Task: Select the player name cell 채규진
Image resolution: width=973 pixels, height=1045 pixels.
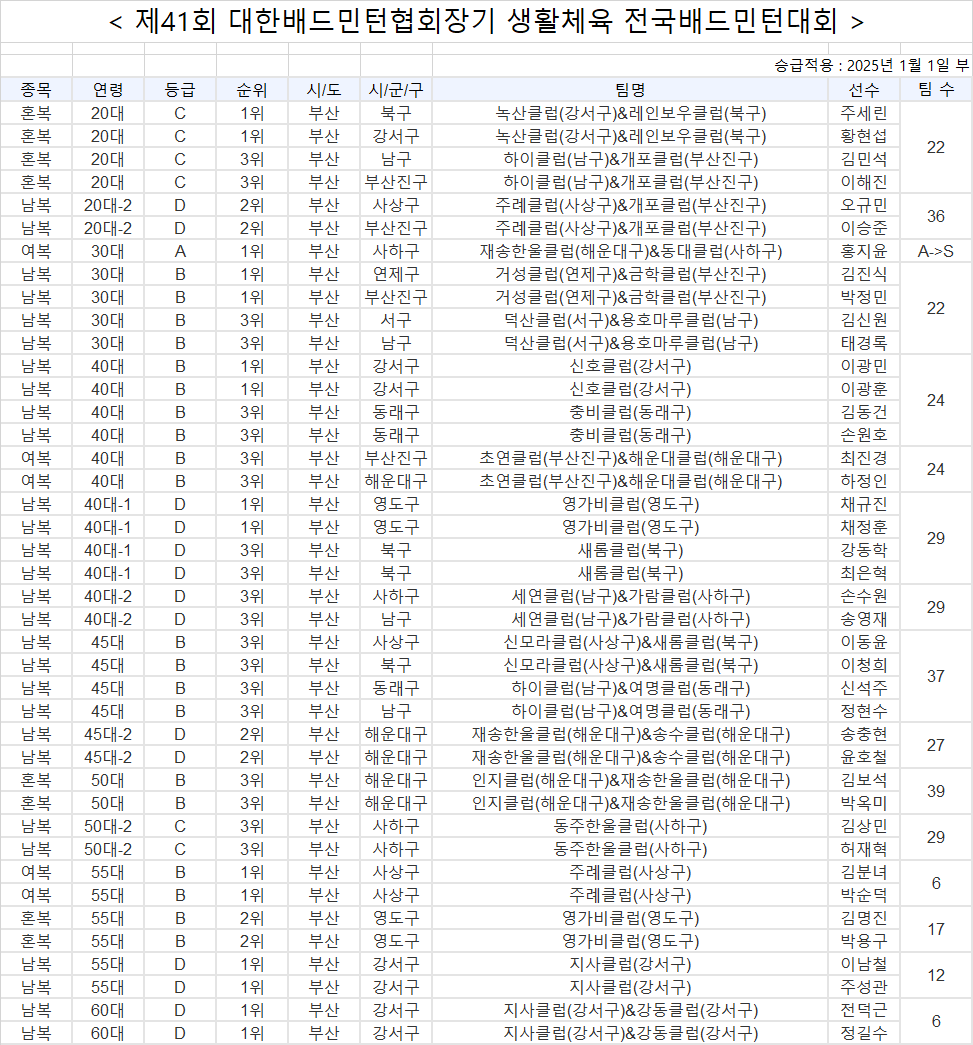Action: click(864, 504)
